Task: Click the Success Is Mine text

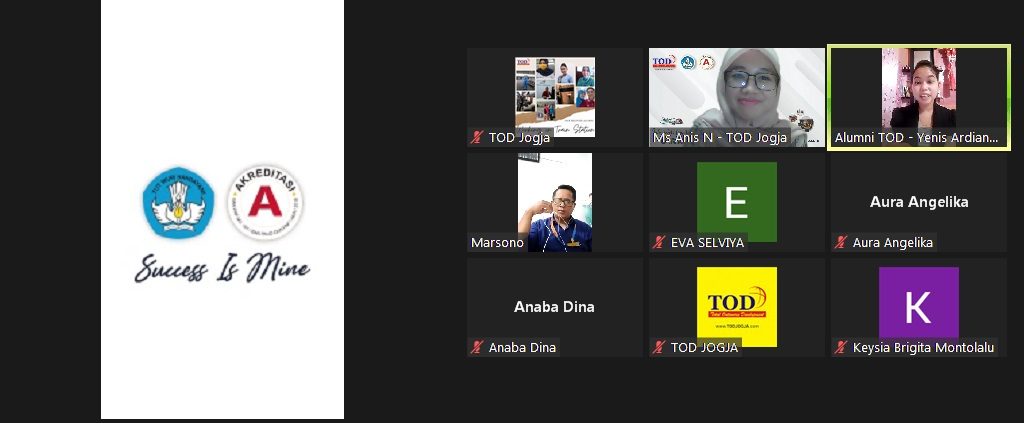Action: pyautogui.click(x=222, y=268)
